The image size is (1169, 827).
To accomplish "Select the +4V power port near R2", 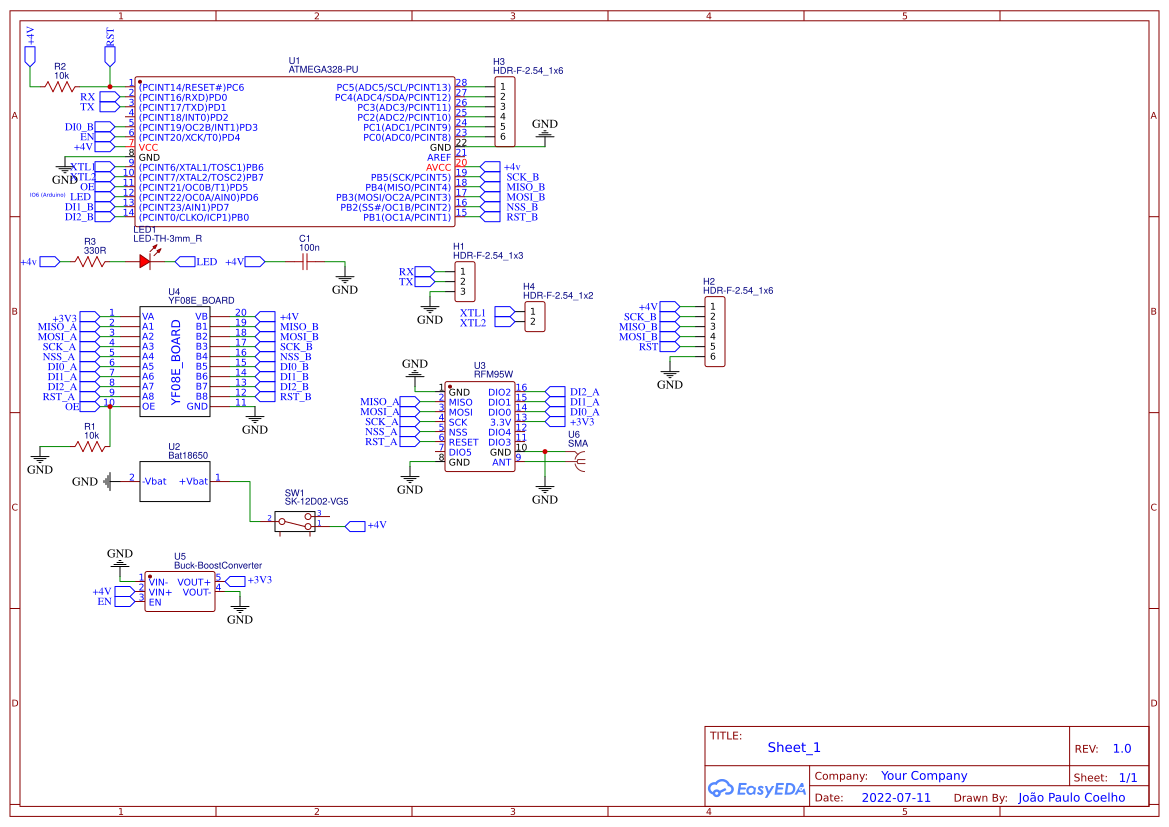I will pos(31,55).
